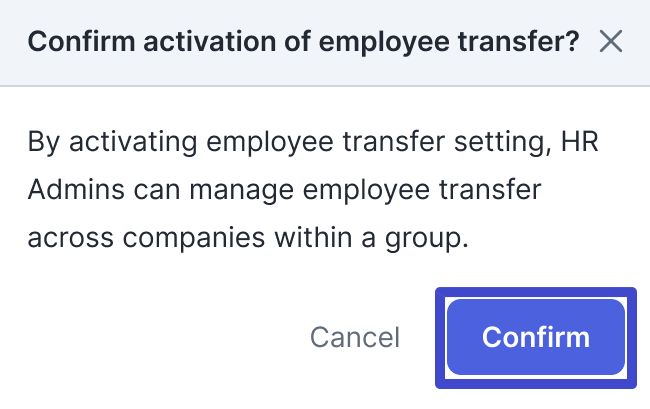Click the words 'across companies within a group'
Viewport: 650px width, 409px height.
(245, 238)
